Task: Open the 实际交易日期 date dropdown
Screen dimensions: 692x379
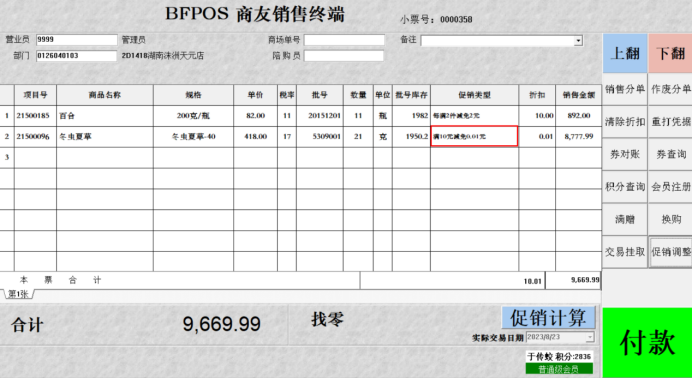Action: 590,338
